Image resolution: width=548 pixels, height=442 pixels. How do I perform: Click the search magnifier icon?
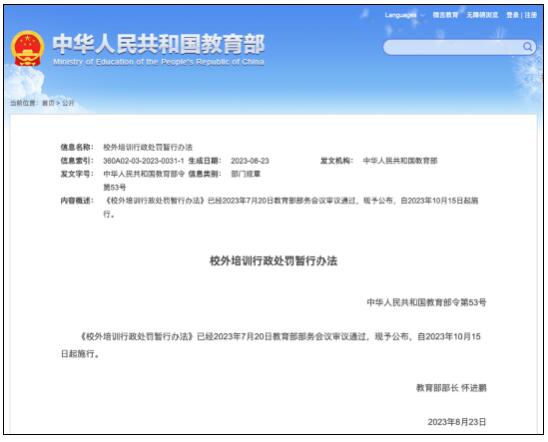(x=528, y=47)
